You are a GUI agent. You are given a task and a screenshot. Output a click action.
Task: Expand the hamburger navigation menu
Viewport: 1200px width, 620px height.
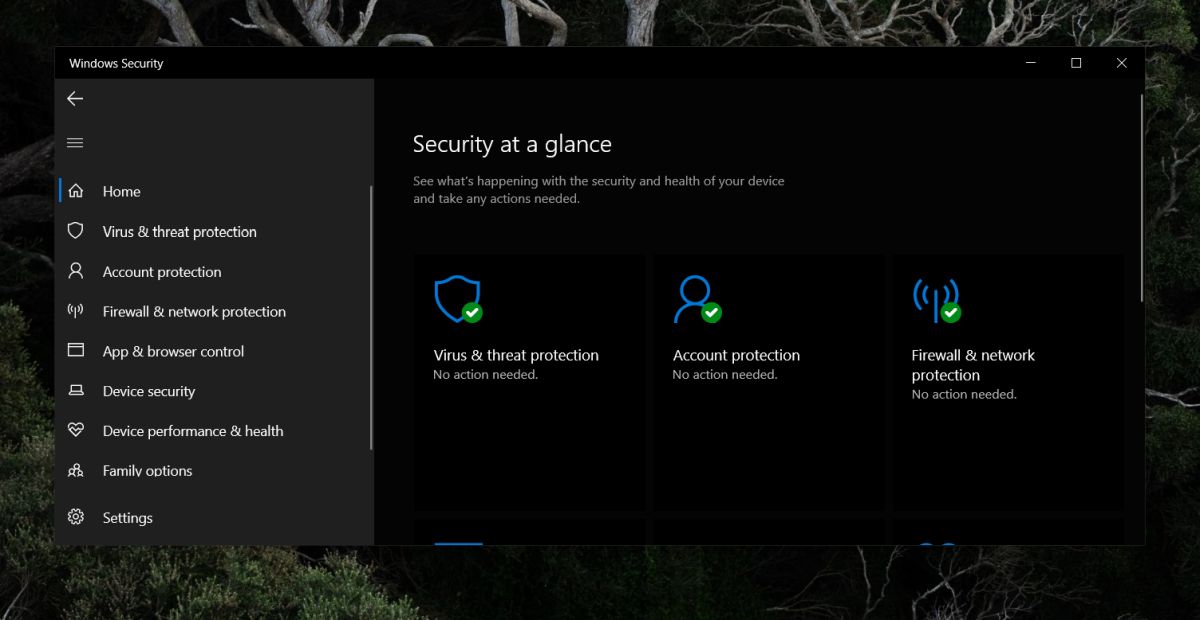(x=75, y=143)
